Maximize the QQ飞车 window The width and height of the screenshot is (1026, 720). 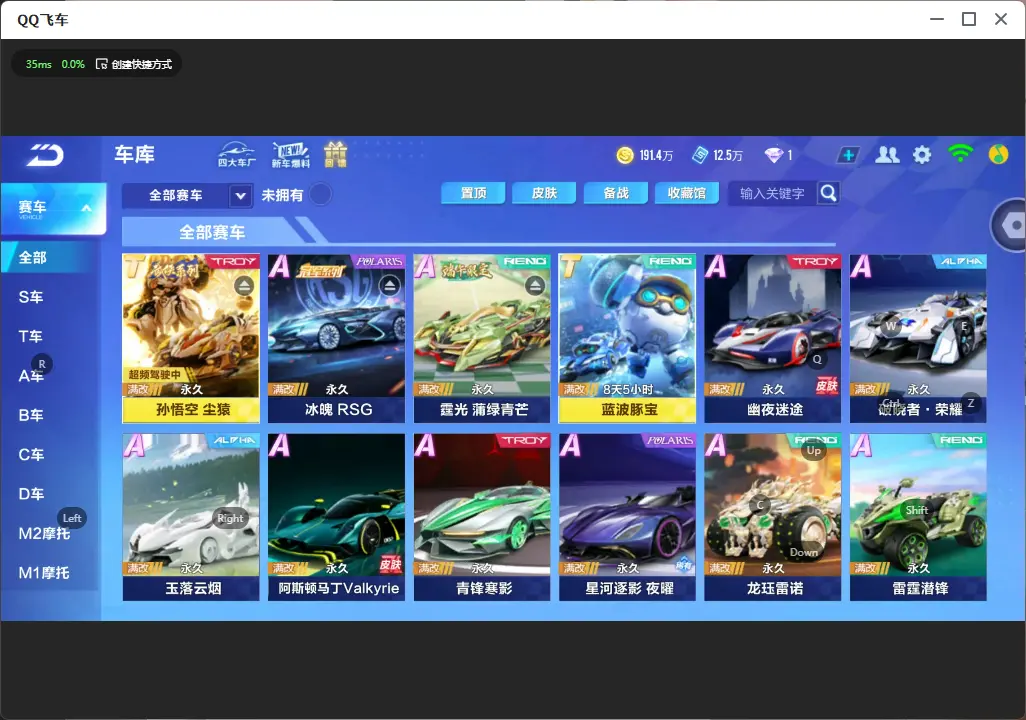click(969, 19)
